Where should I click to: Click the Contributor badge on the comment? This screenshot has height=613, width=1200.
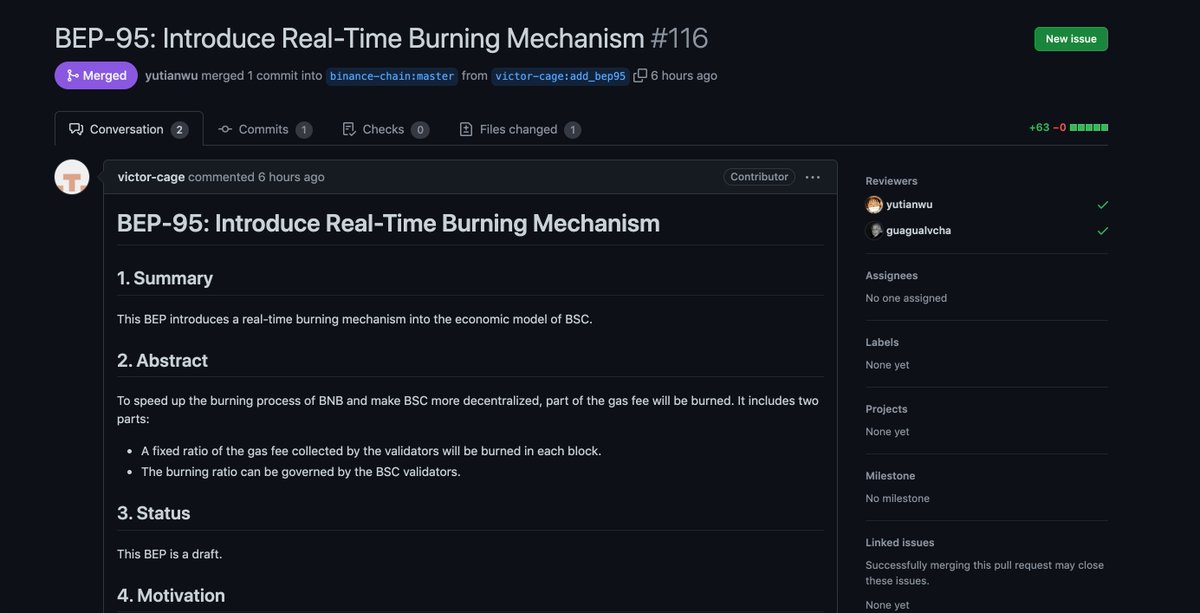(758, 176)
